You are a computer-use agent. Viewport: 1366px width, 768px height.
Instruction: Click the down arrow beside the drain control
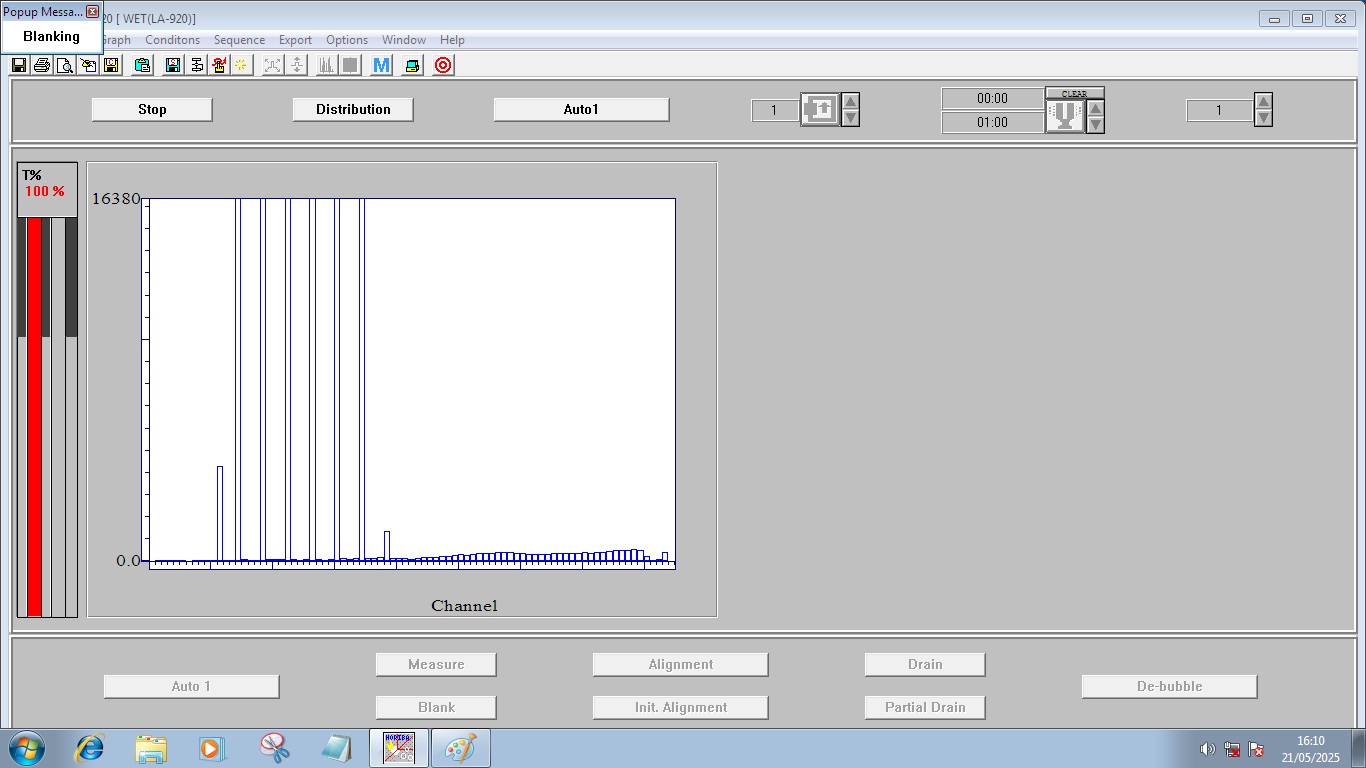pyautogui.click(x=1096, y=125)
